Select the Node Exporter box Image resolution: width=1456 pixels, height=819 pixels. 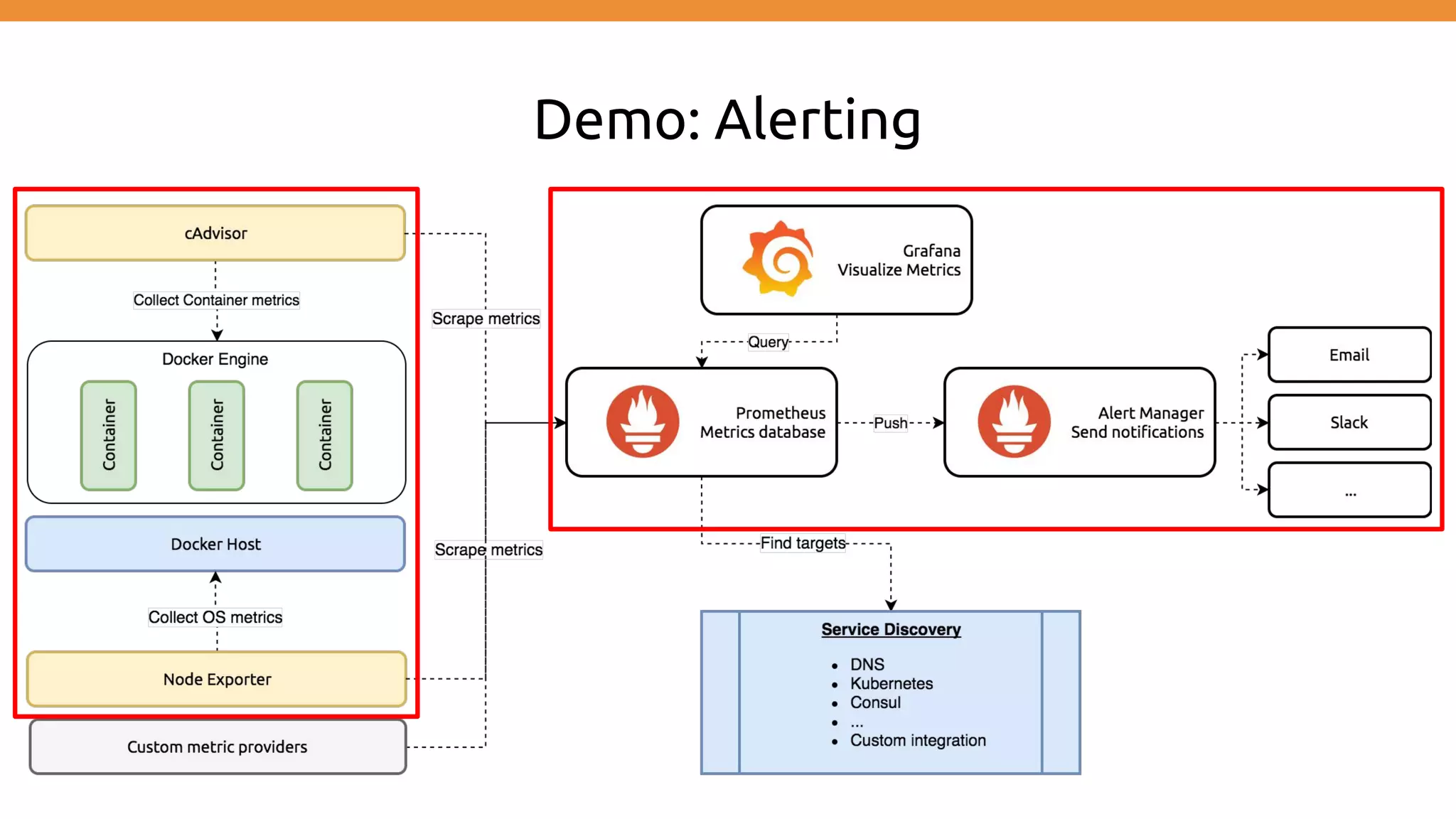click(x=217, y=679)
